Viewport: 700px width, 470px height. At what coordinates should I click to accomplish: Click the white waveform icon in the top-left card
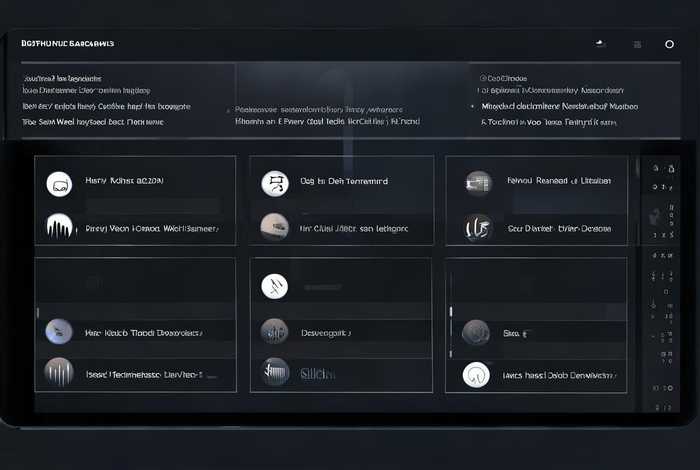[60, 228]
